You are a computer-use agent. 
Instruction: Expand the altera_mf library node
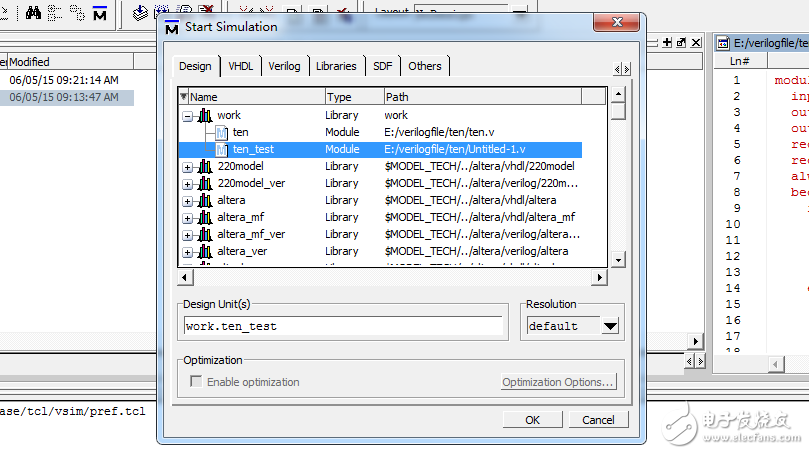188,218
